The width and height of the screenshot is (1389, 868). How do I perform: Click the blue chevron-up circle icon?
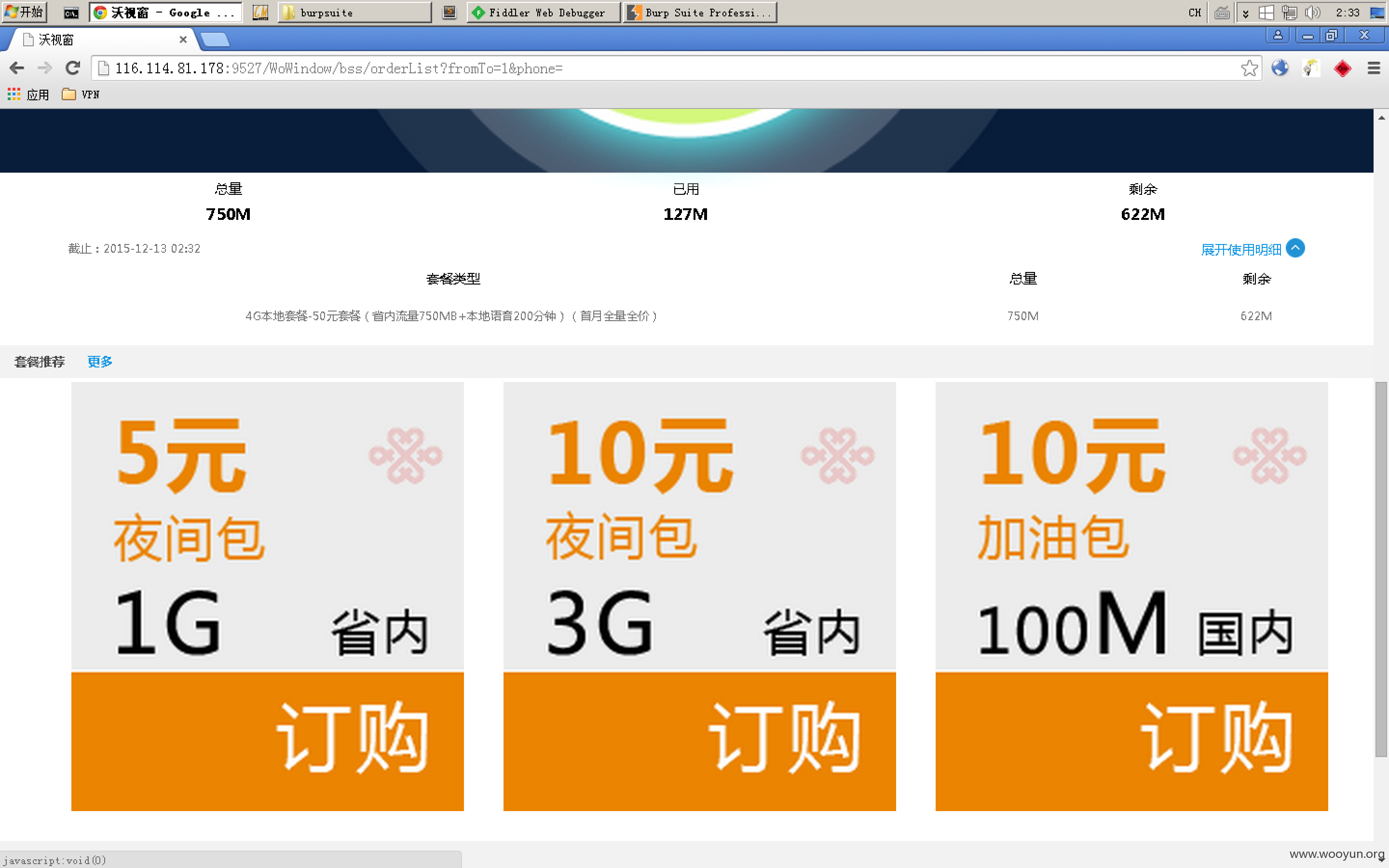1295,248
